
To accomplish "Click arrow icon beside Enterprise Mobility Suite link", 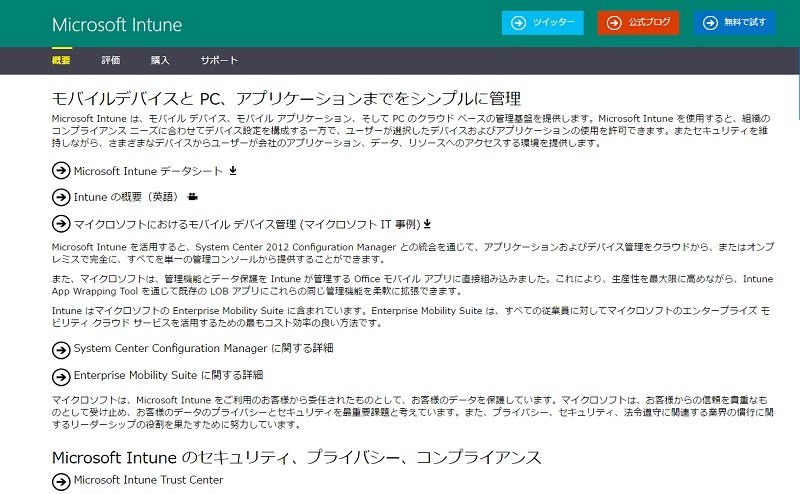I will (61, 377).
